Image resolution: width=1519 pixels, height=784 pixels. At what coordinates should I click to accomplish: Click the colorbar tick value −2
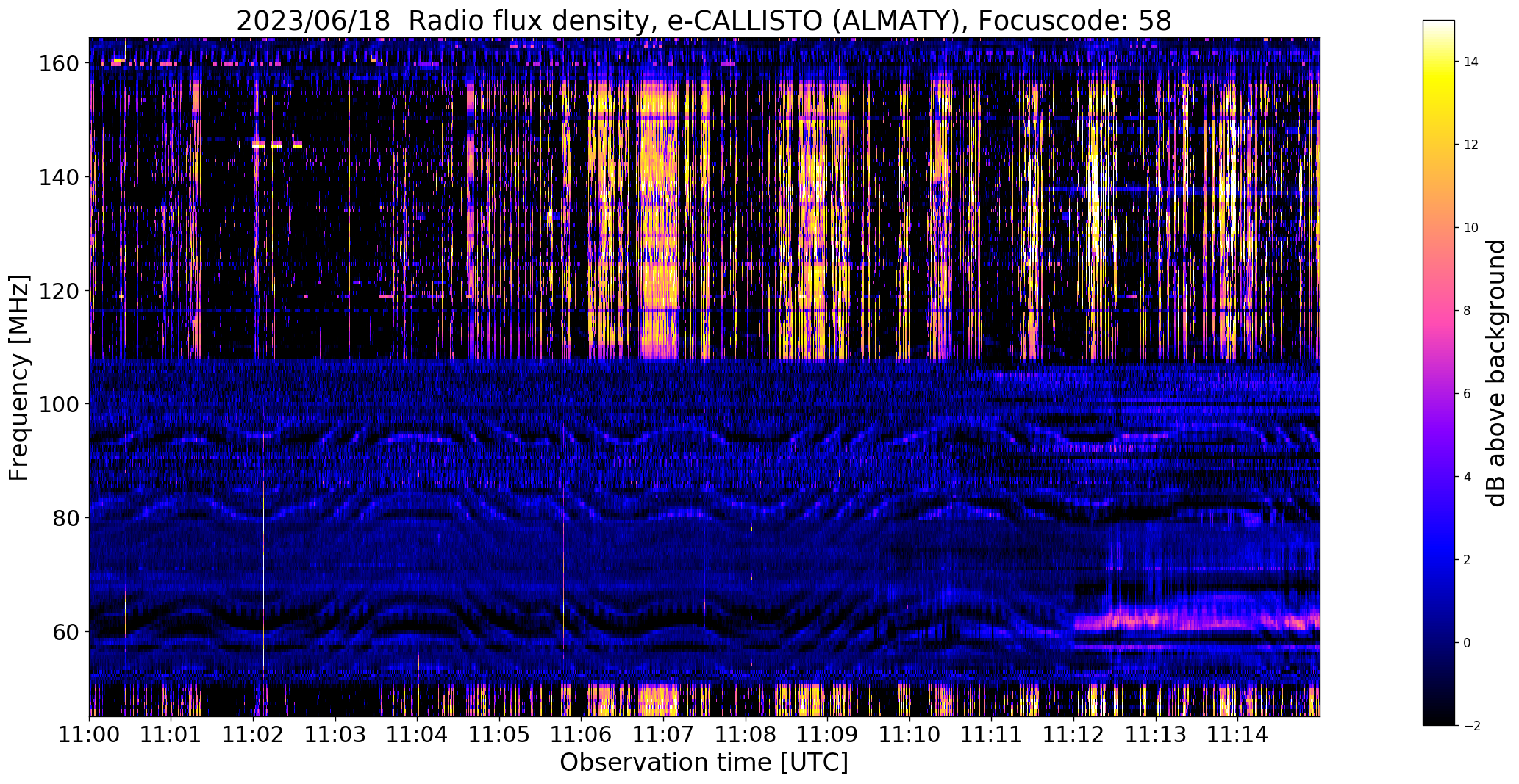pyautogui.click(x=1471, y=726)
